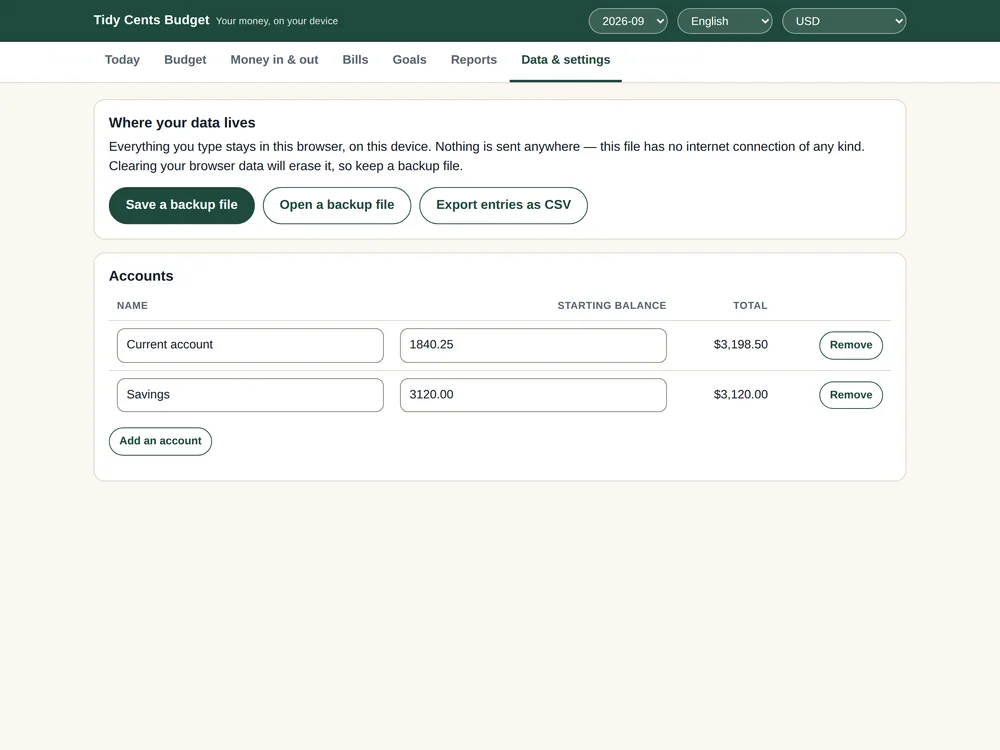Click the STARTING BALANCE column header
The image size is (1000, 750).
click(x=612, y=305)
